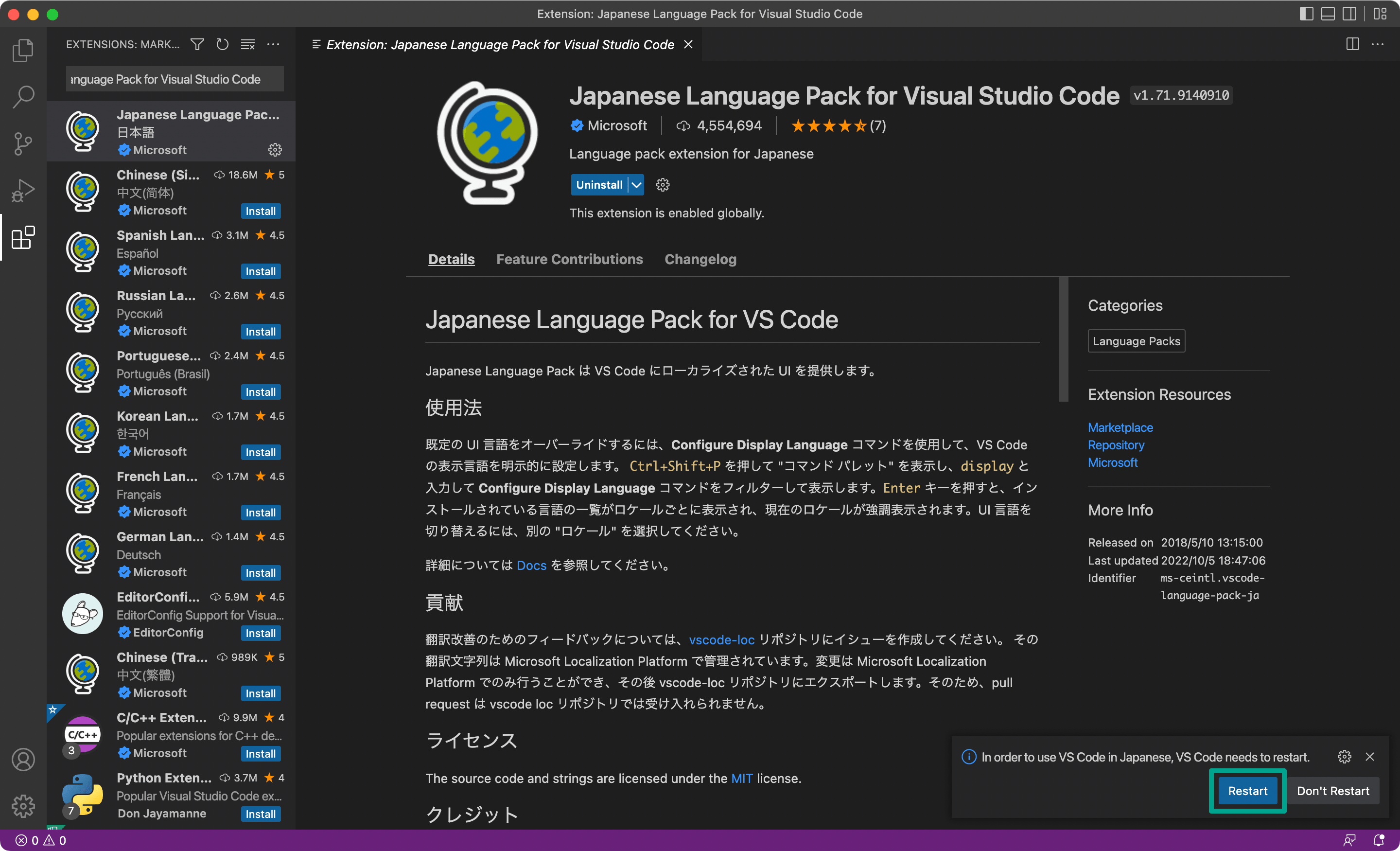
Task: Switch to the Details tab
Action: [451, 259]
